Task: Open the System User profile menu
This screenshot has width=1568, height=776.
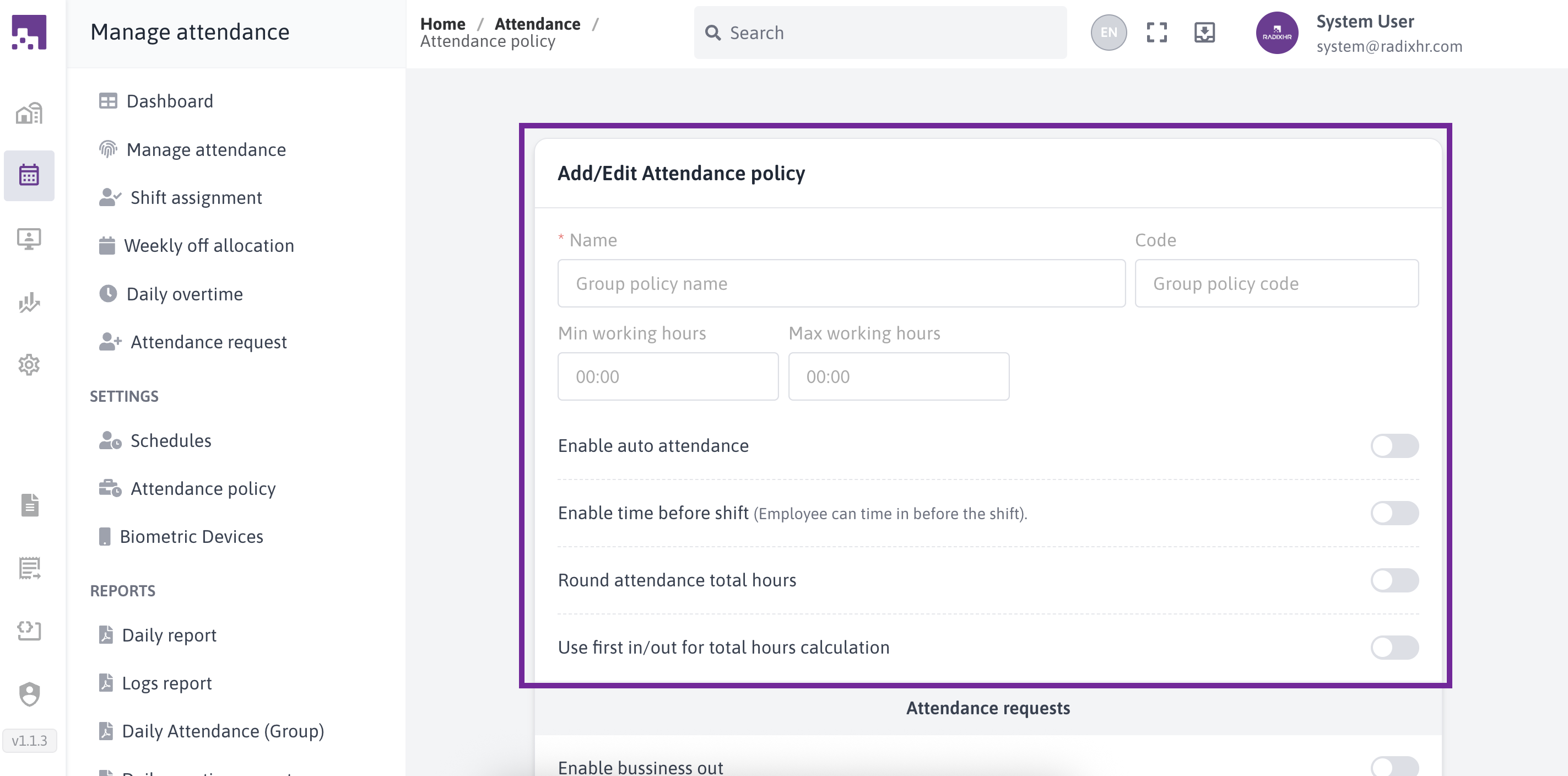Action: tap(1364, 34)
